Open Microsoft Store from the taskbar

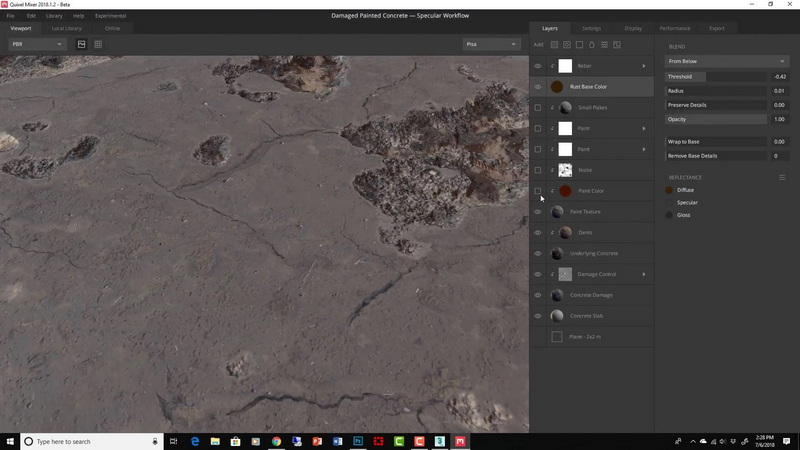tap(235, 441)
